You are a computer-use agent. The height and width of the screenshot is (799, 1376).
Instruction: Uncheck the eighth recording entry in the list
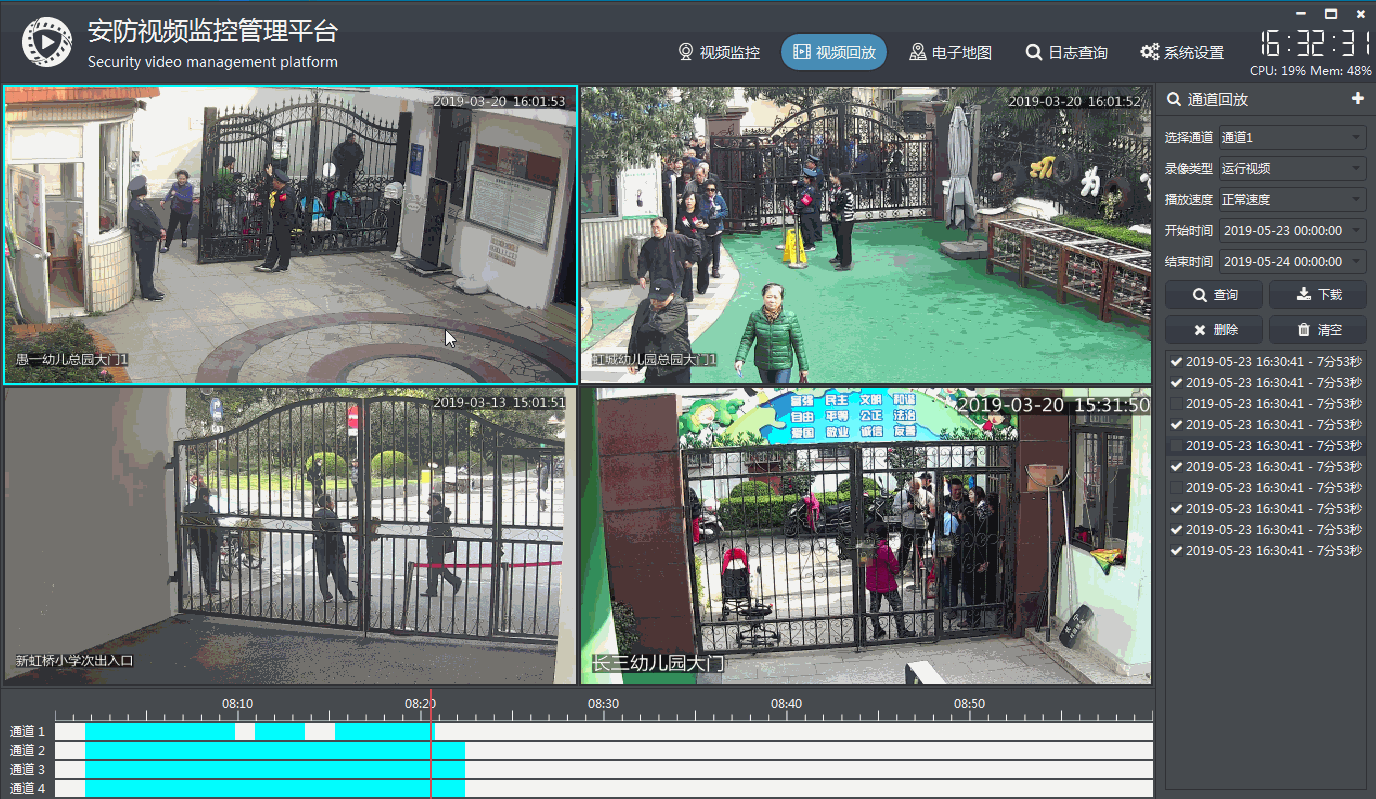pos(1176,508)
